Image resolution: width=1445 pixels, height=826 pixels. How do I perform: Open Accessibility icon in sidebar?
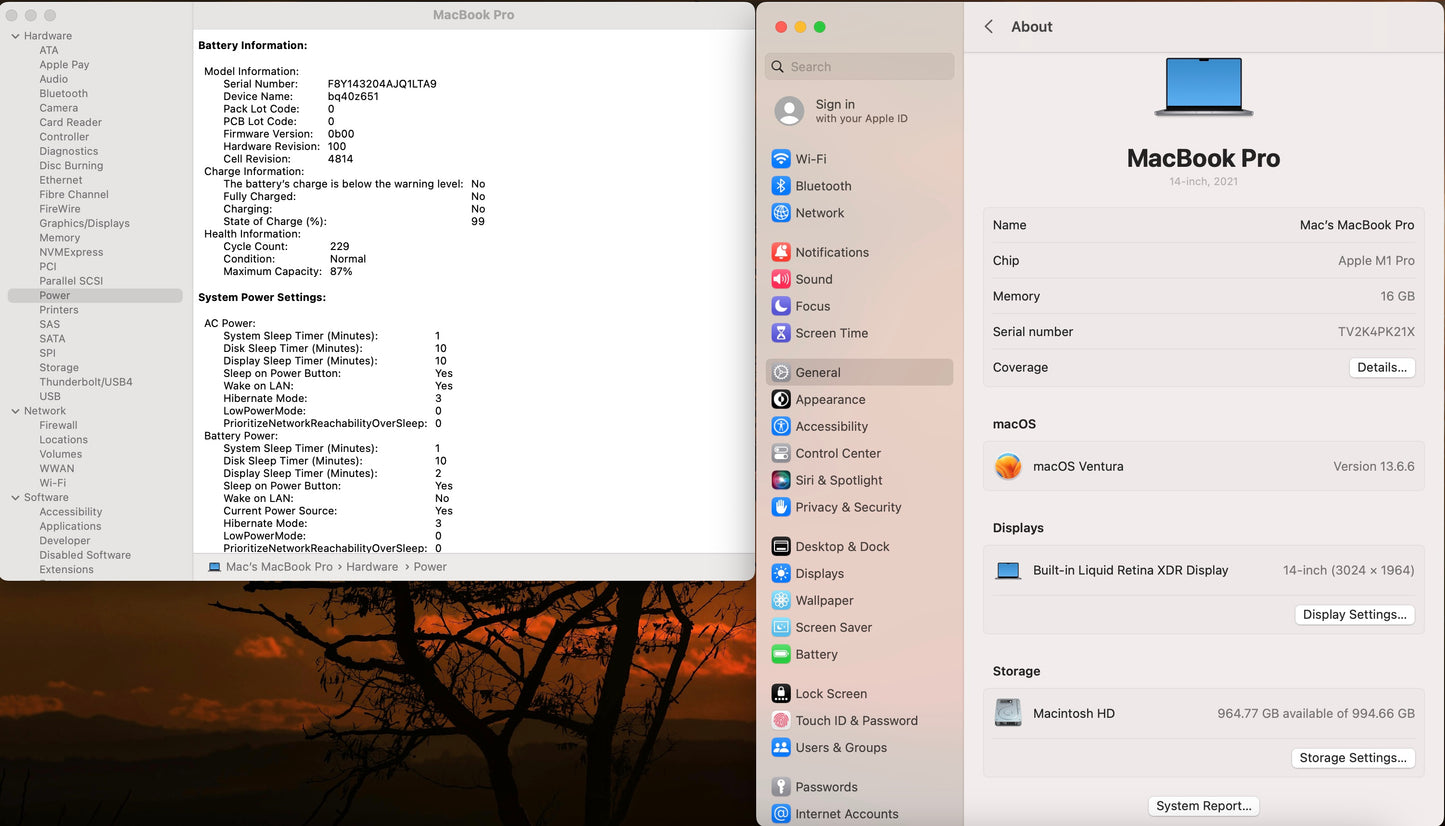(781, 426)
